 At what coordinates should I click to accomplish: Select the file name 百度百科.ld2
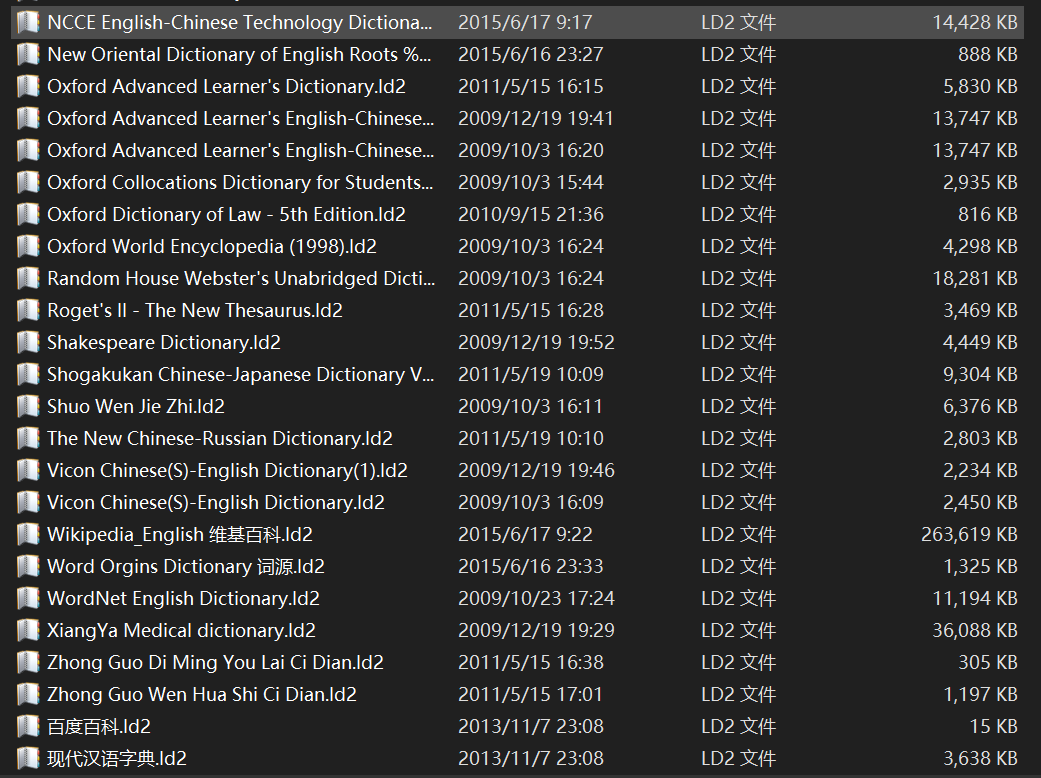99,726
